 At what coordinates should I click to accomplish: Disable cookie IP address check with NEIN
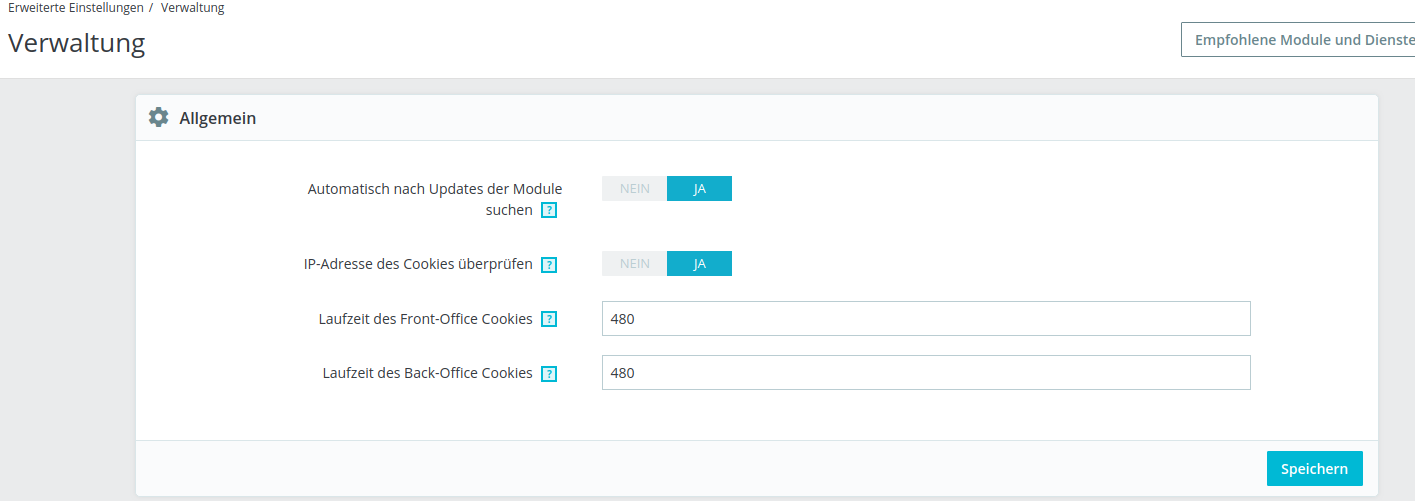[x=634, y=264]
